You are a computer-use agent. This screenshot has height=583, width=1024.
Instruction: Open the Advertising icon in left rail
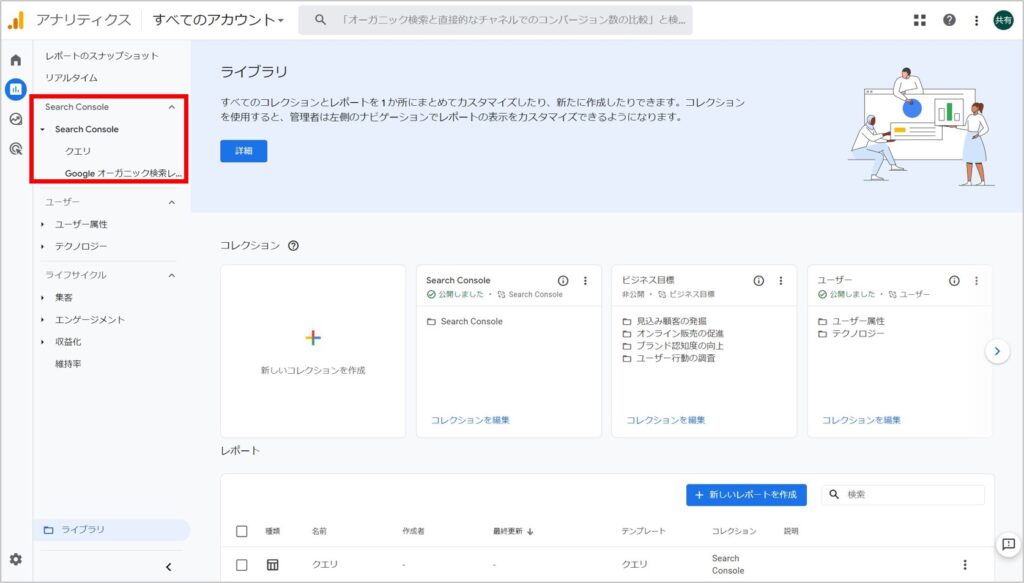tap(16, 148)
